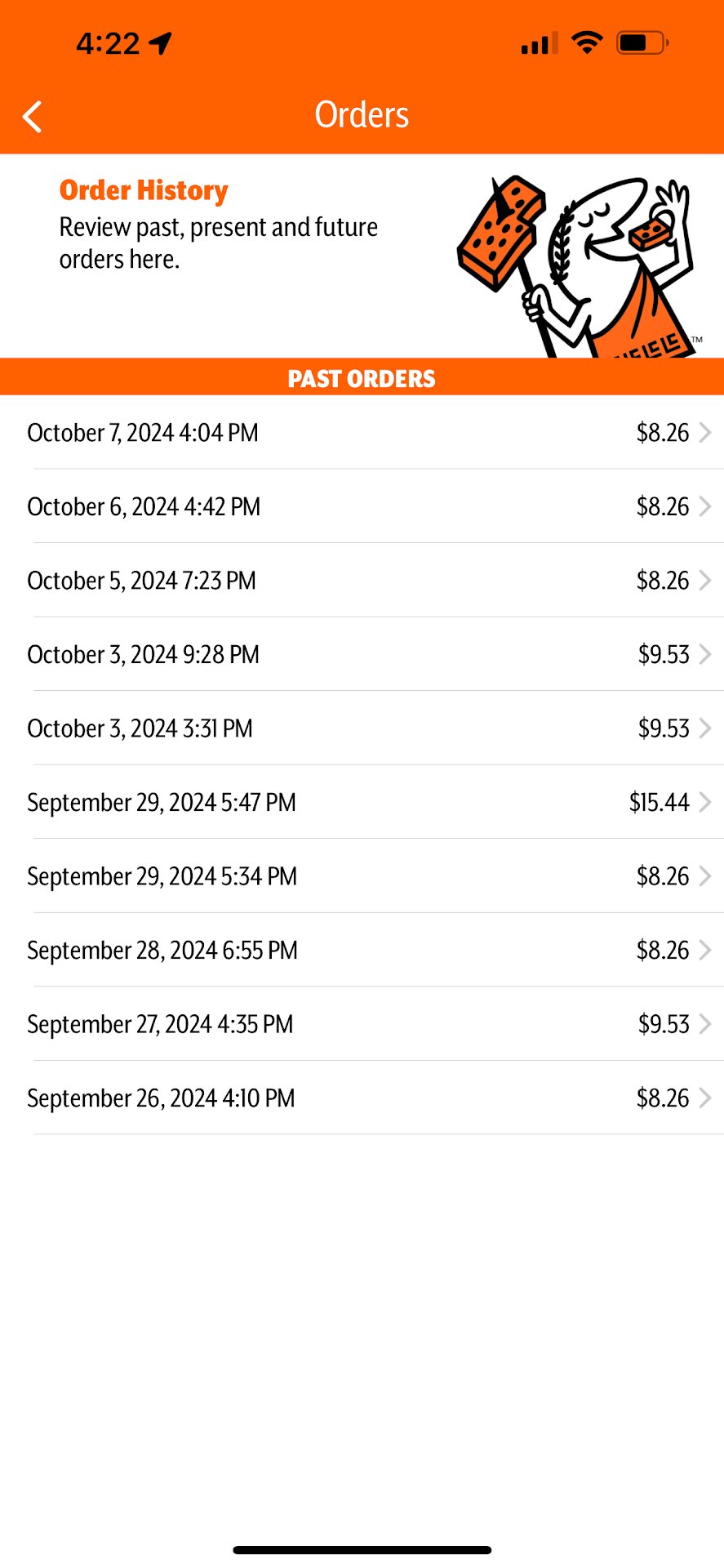Open the October 6, 2024 4:42 PM order
The width and height of the screenshot is (724, 1568).
click(x=362, y=507)
